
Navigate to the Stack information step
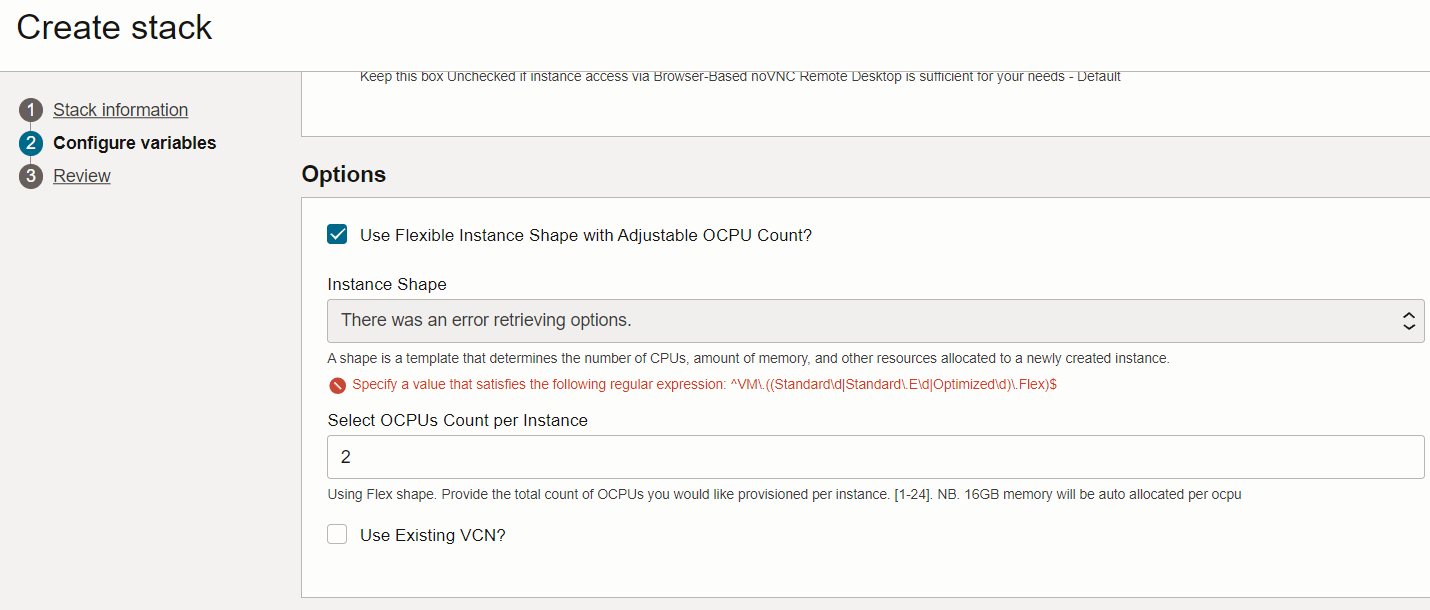click(120, 109)
